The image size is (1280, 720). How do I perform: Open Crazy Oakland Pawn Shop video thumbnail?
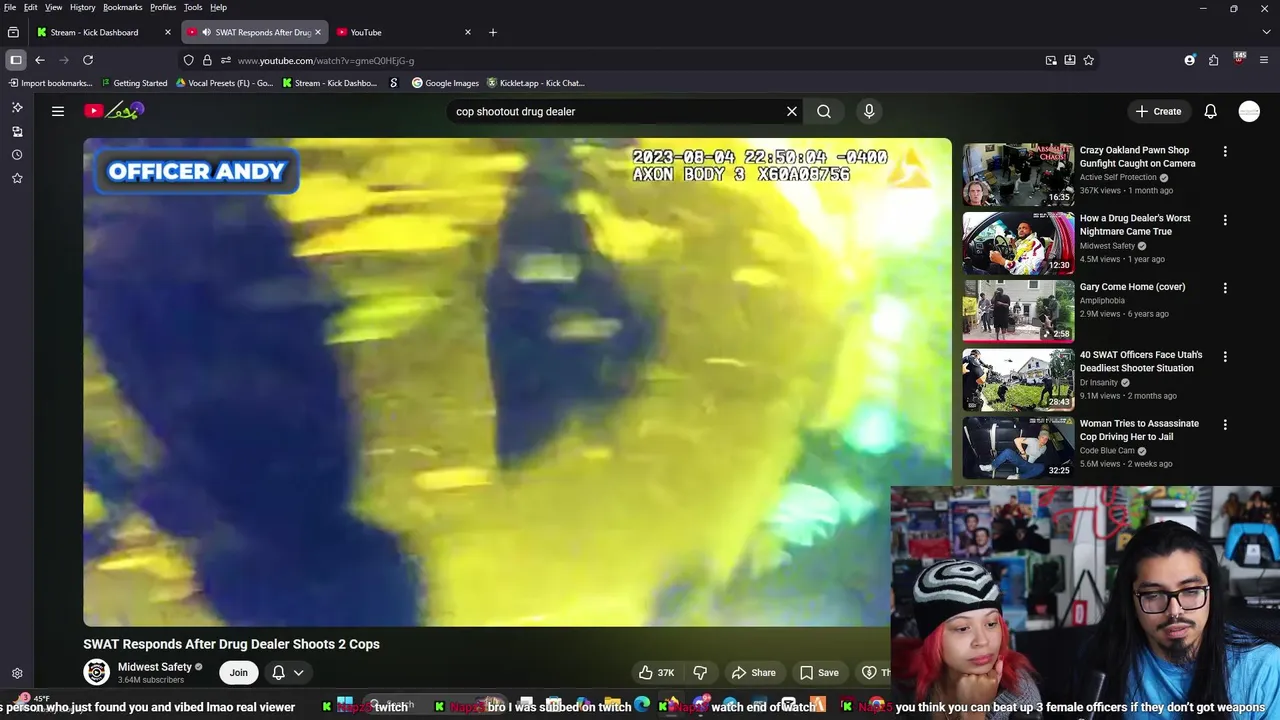1018,174
